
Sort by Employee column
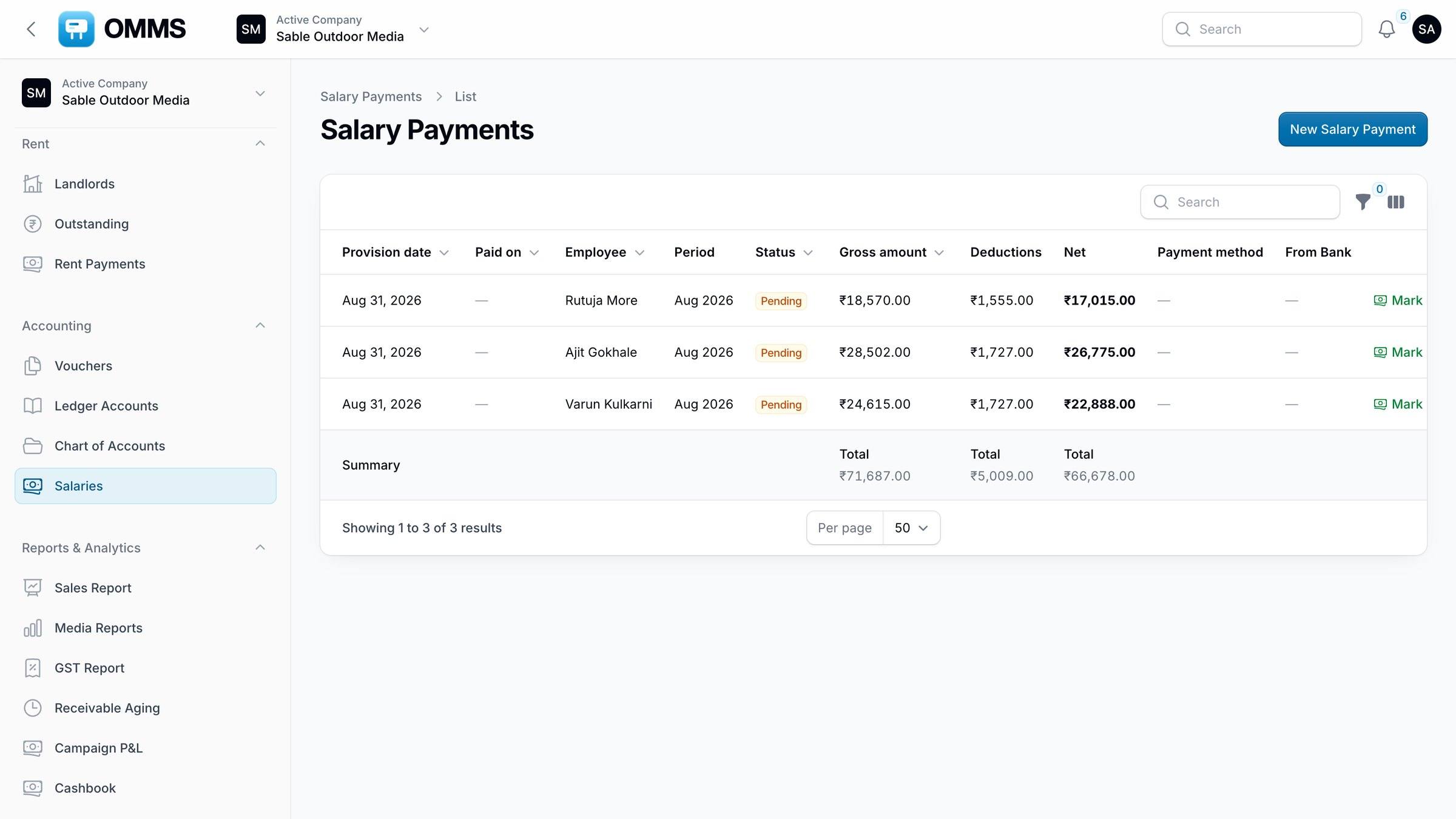(x=604, y=252)
